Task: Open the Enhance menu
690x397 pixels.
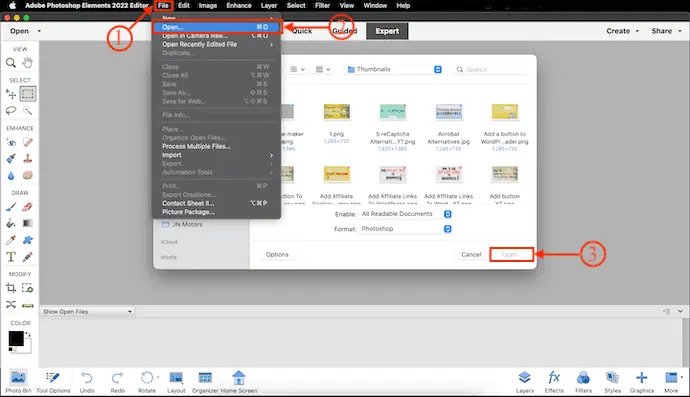Action: pos(239,6)
